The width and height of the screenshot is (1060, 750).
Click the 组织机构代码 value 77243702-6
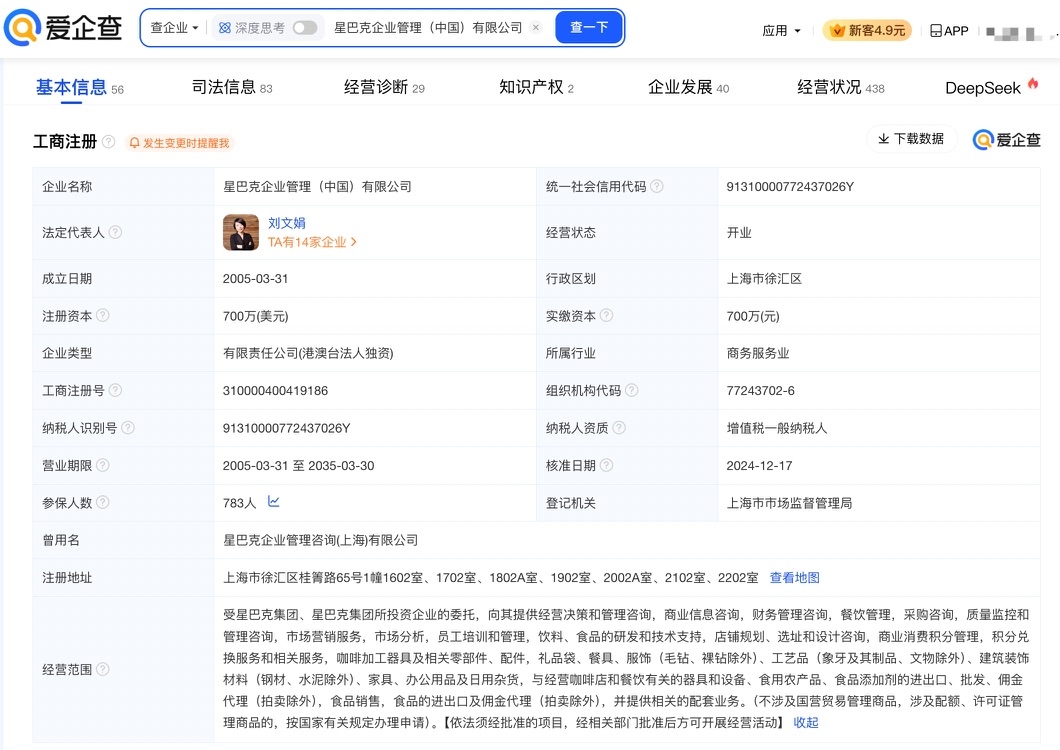pyautogui.click(x=761, y=391)
